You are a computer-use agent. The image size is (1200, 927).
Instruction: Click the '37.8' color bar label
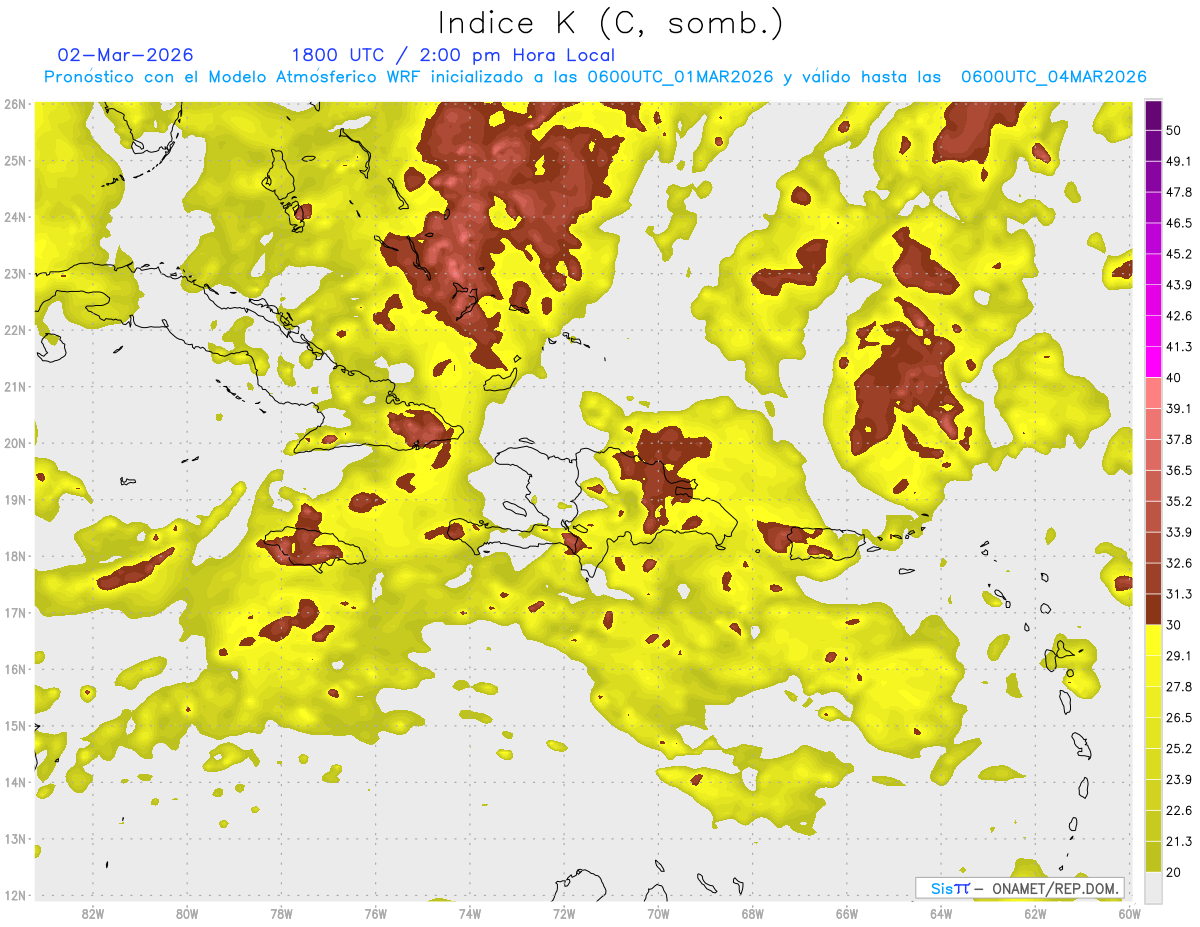point(1178,439)
